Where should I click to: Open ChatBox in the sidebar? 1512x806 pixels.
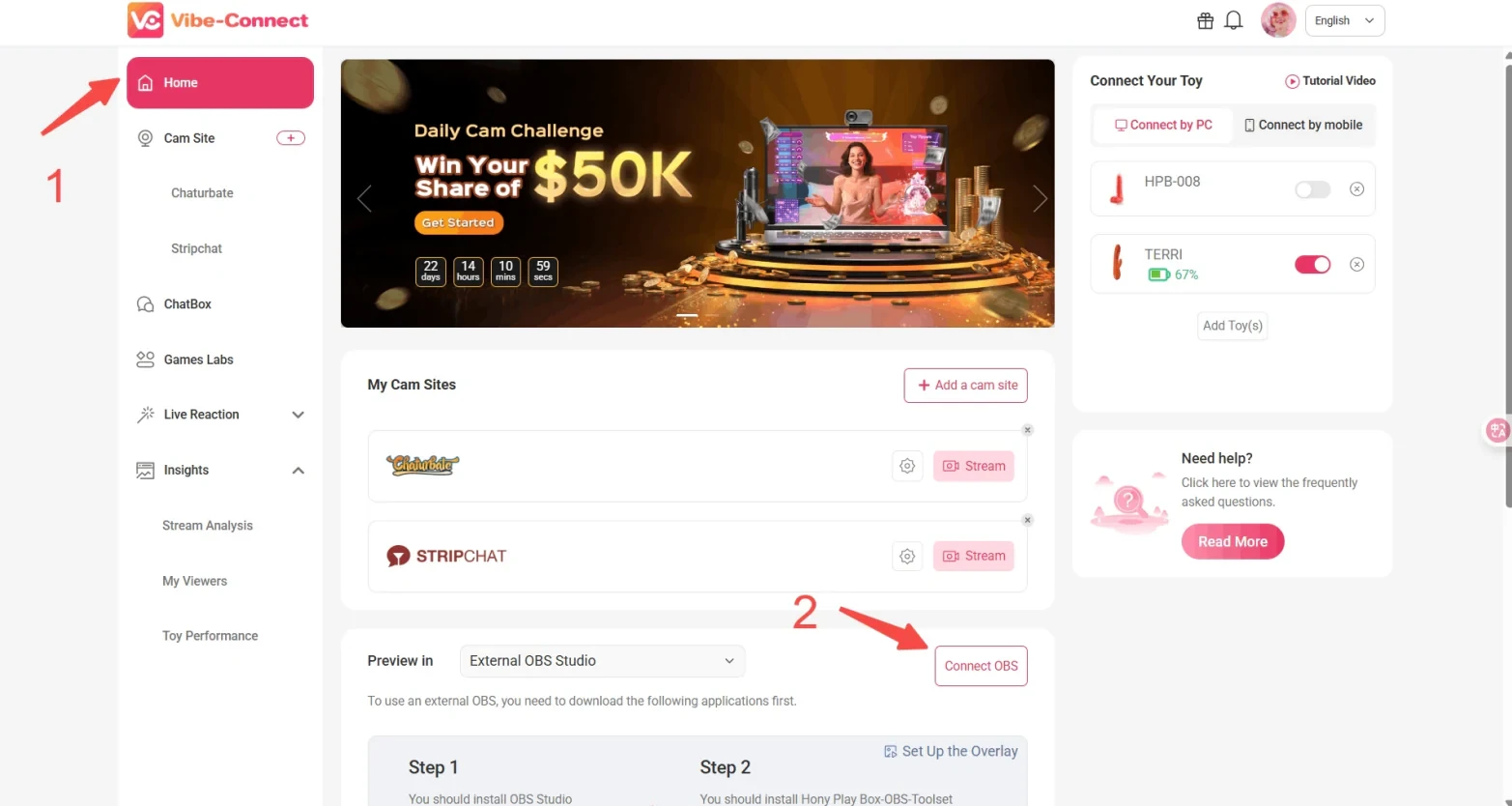(187, 304)
